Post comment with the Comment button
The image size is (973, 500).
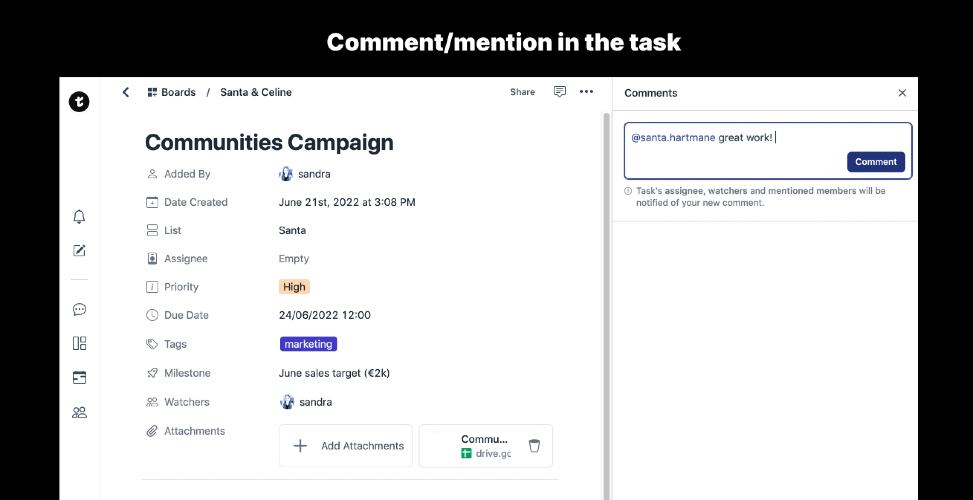point(875,162)
